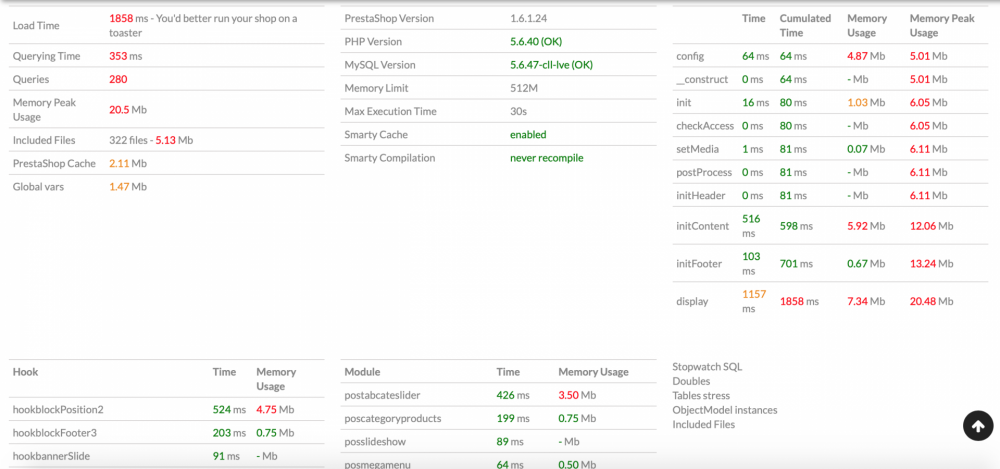Select the hookblockFooter3 hook row
Image resolution: width=1000 pixels, height=469 pixels.
pos(55,433)
